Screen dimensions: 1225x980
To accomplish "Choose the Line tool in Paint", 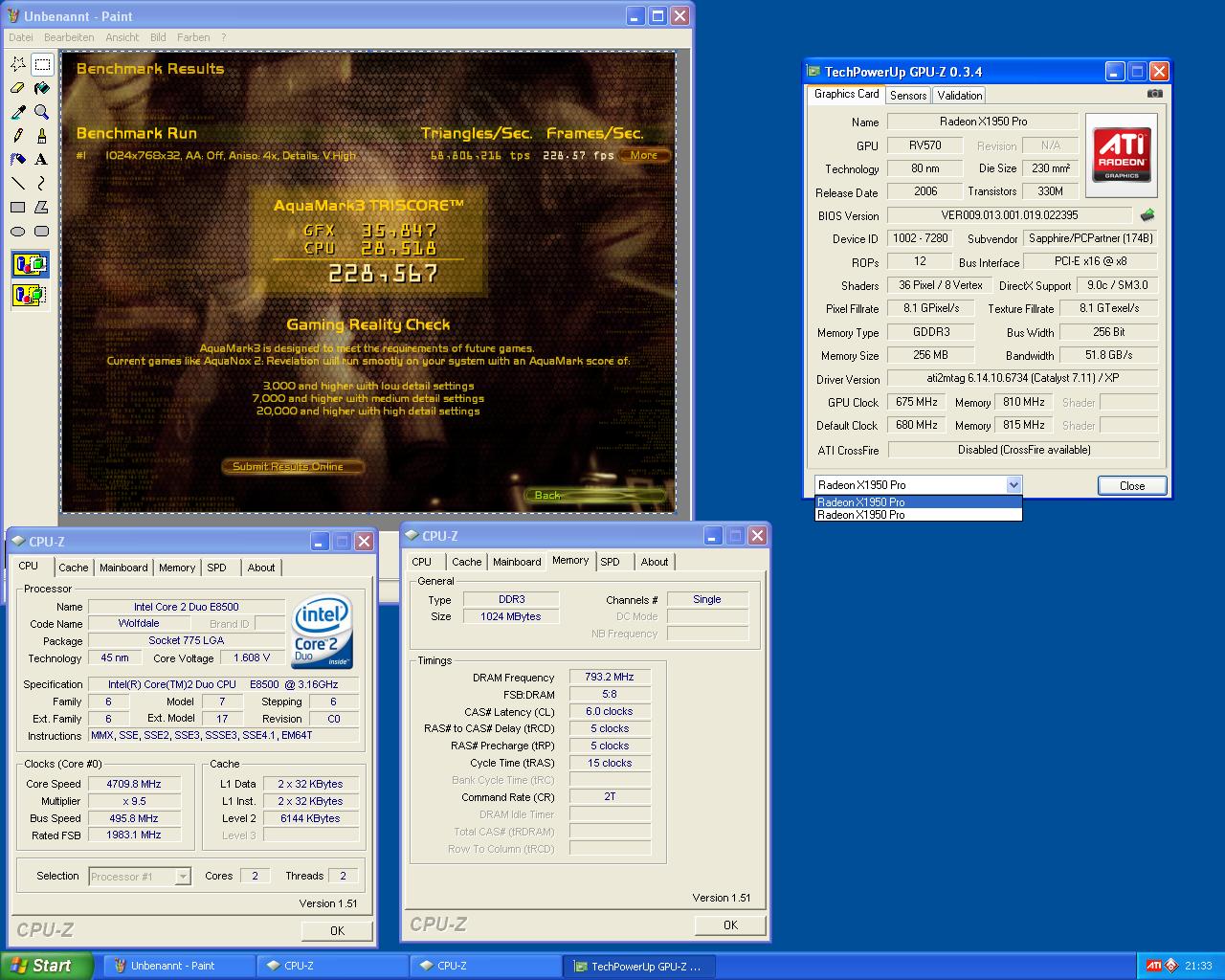I will pyautogui.click(x=17, y=183).
